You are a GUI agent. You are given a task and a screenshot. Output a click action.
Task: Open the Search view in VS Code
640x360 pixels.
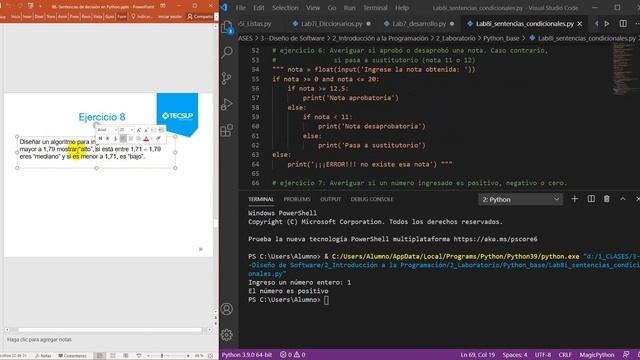[x=227, y=52]
